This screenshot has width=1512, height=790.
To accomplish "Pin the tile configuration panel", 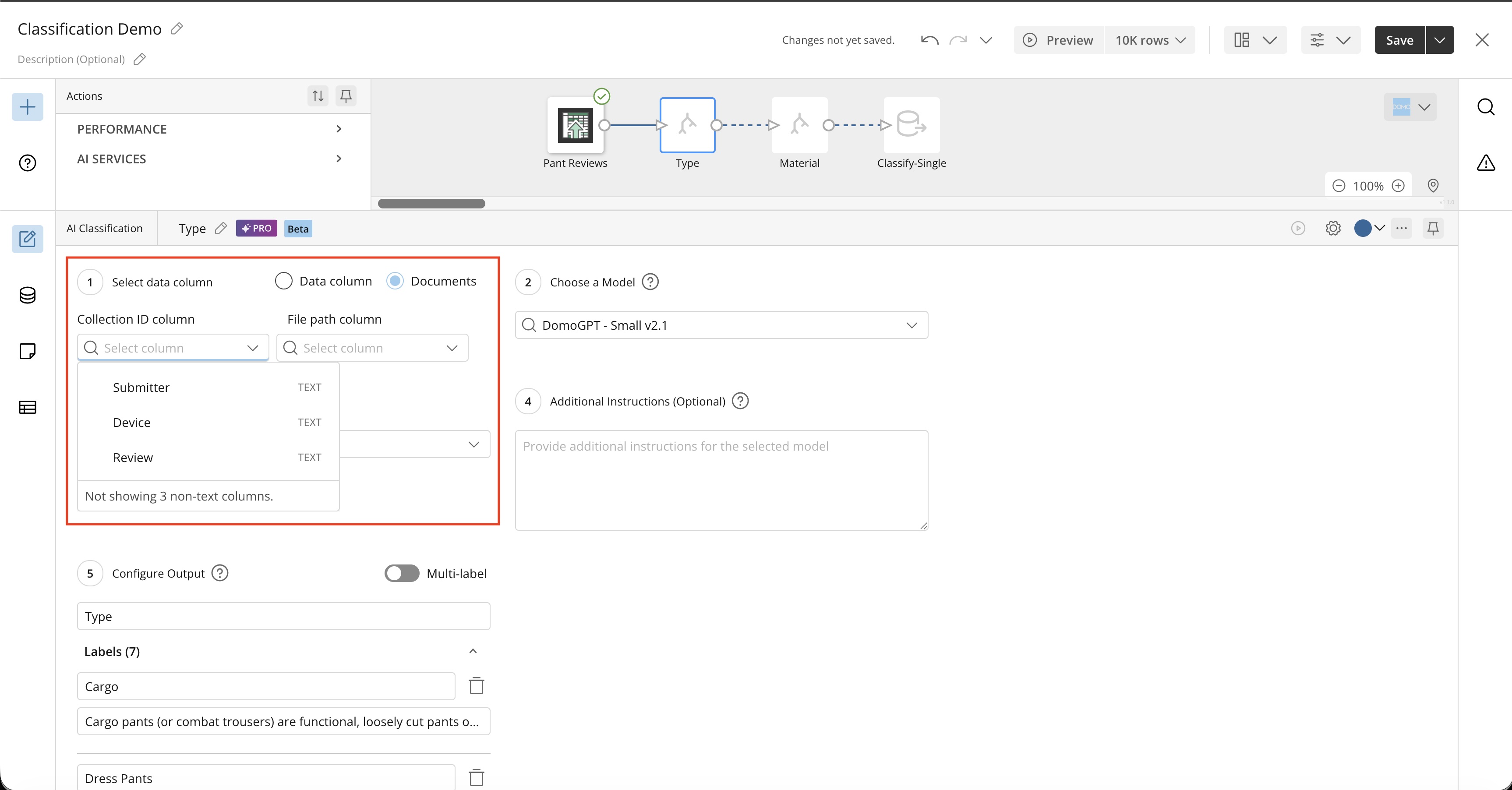I will [x=1433, y=228].
